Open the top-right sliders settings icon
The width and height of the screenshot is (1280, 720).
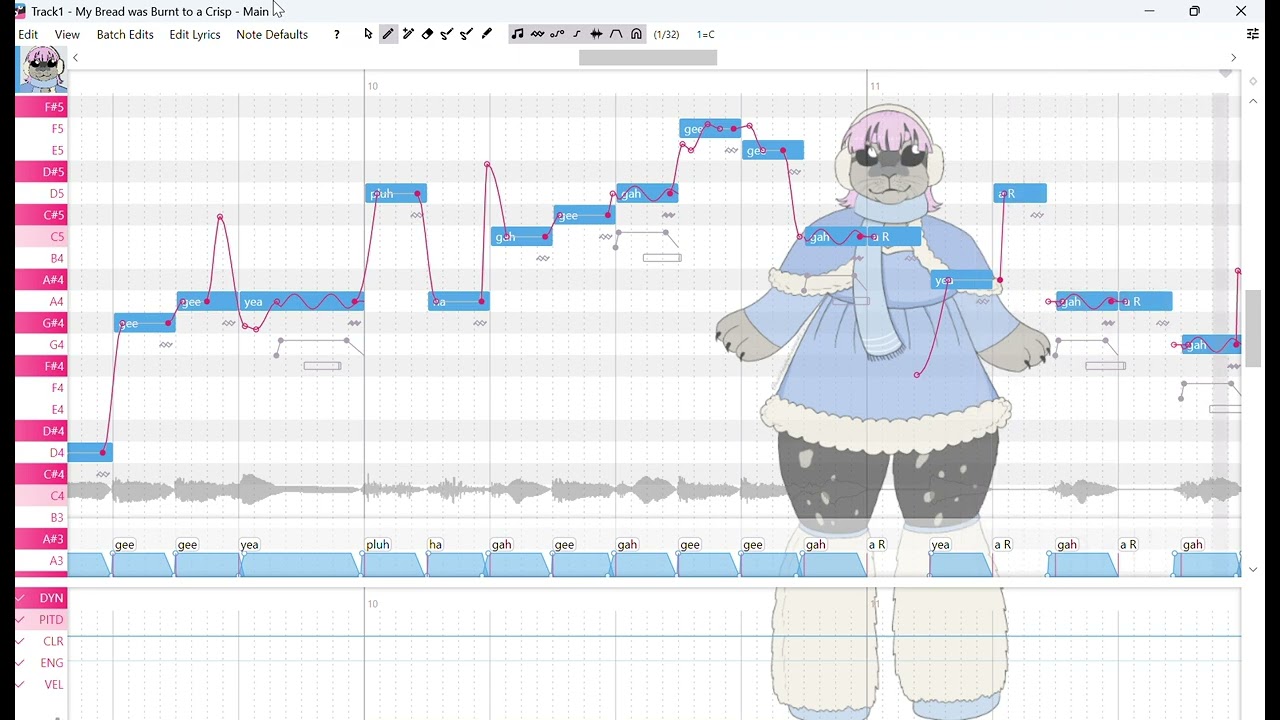pyautogui.click(x=1253, y=35)
